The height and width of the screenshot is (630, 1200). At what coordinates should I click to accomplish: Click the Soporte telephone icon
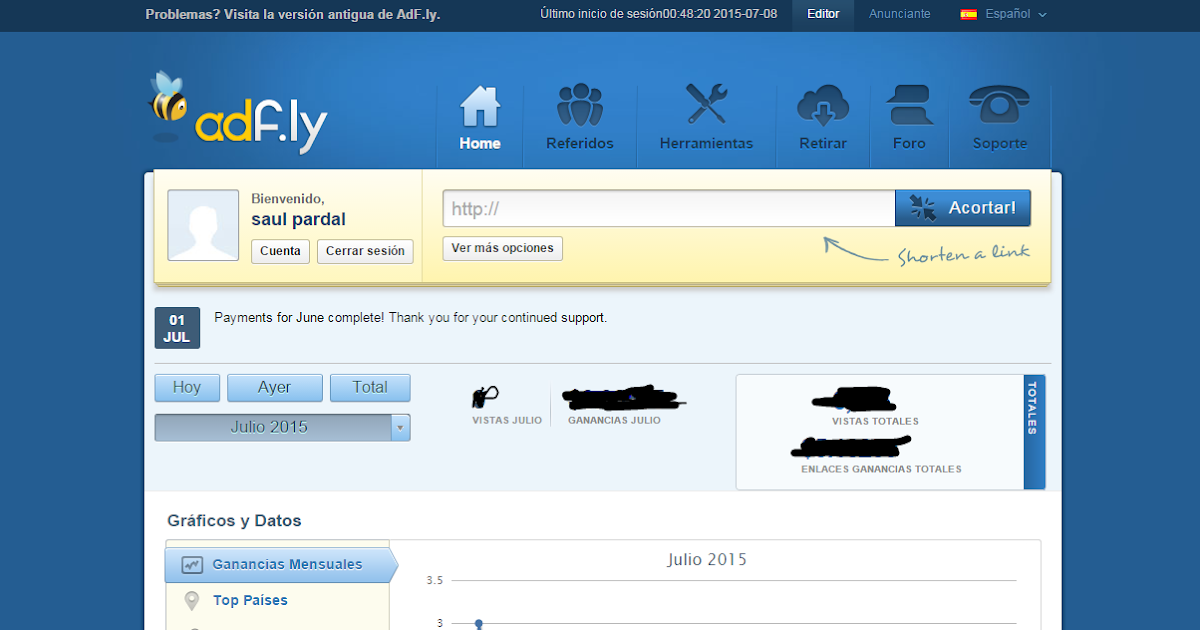[1000, 105]
